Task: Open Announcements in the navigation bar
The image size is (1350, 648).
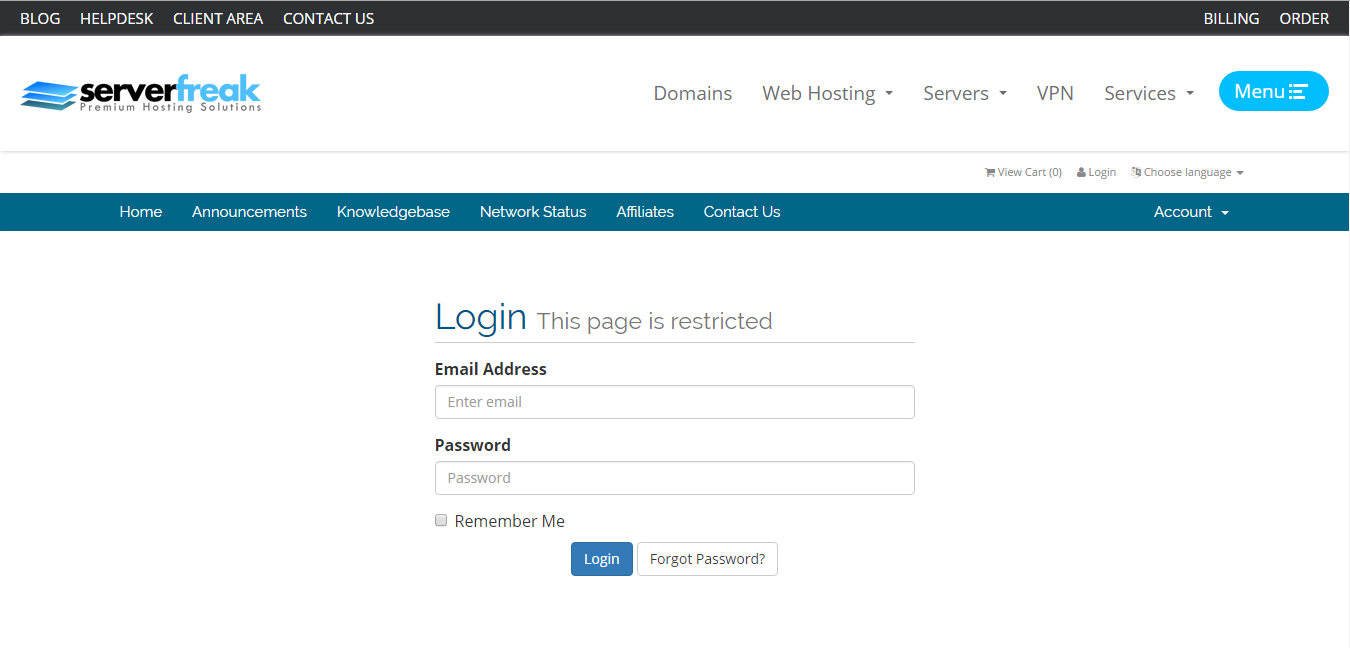Action: pos(249,212)
